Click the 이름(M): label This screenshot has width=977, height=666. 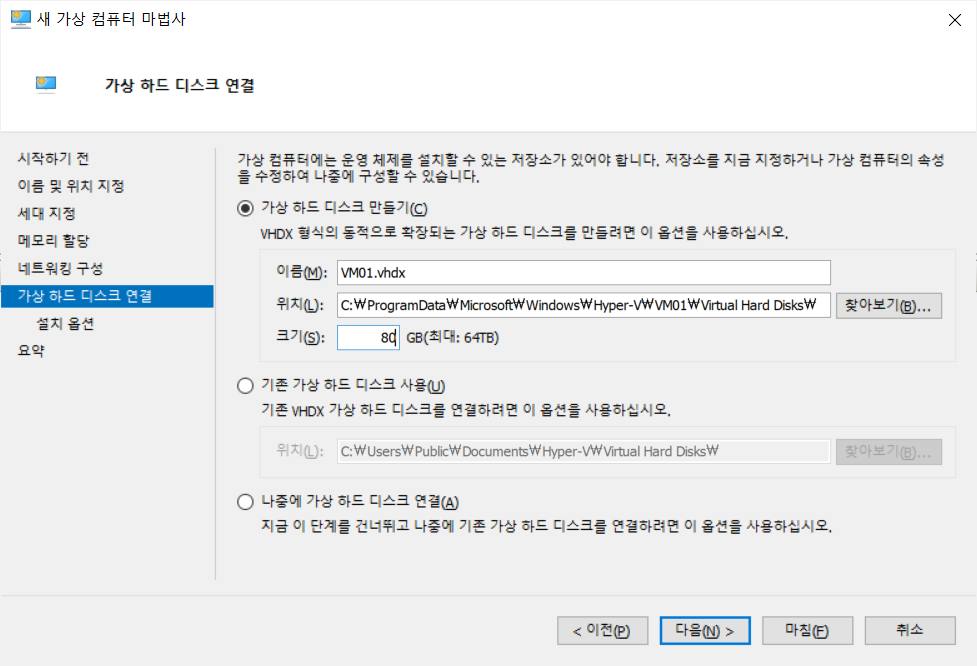[x=301, y=272]
